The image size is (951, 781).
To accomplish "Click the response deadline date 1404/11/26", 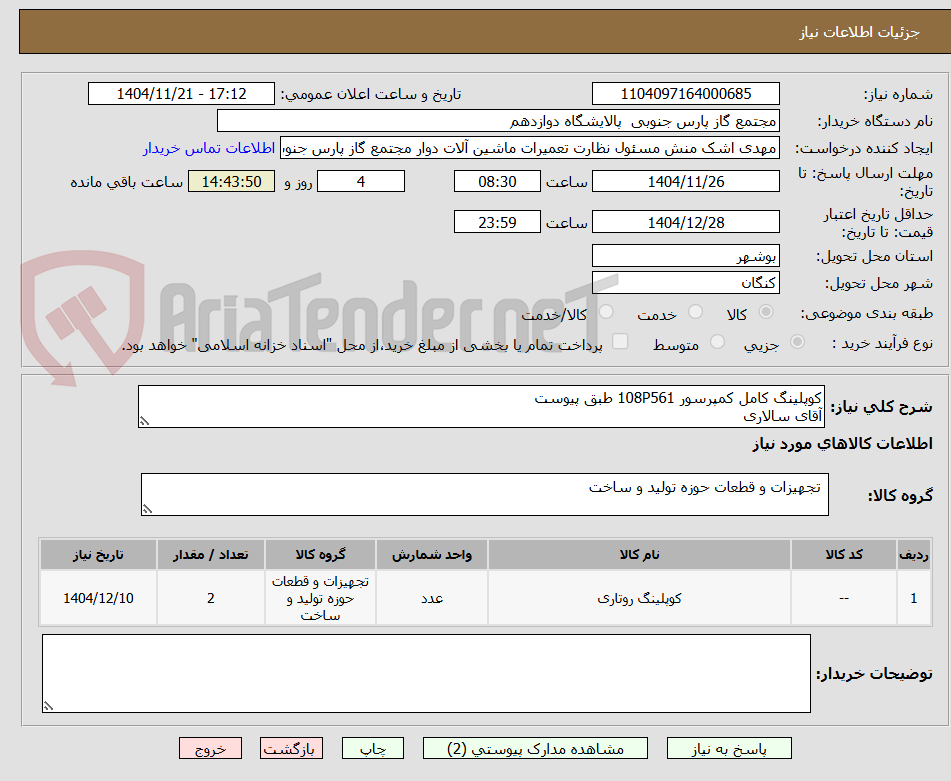I will (685, 181).
